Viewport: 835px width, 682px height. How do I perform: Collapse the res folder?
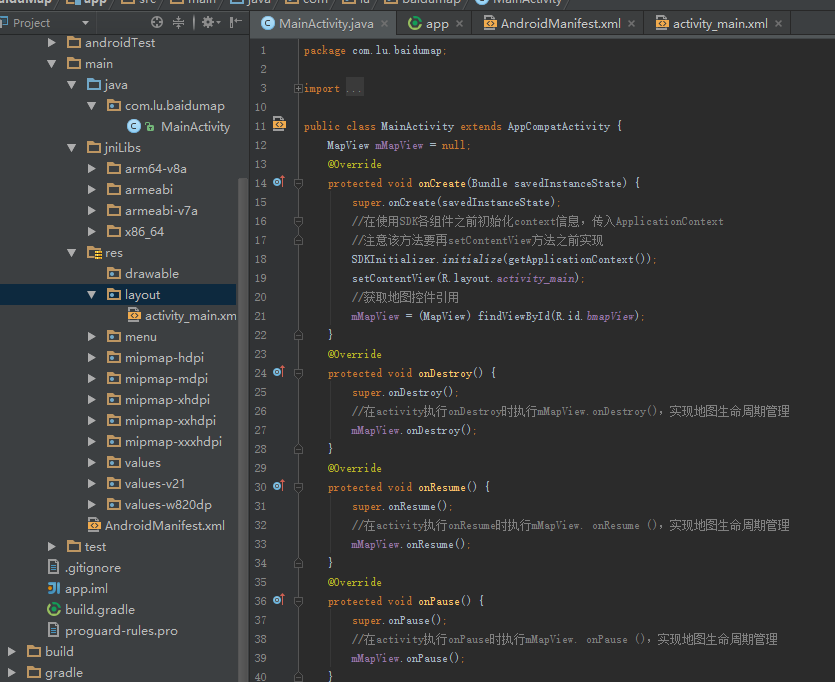pyautogui.click(x=72, y=253)
